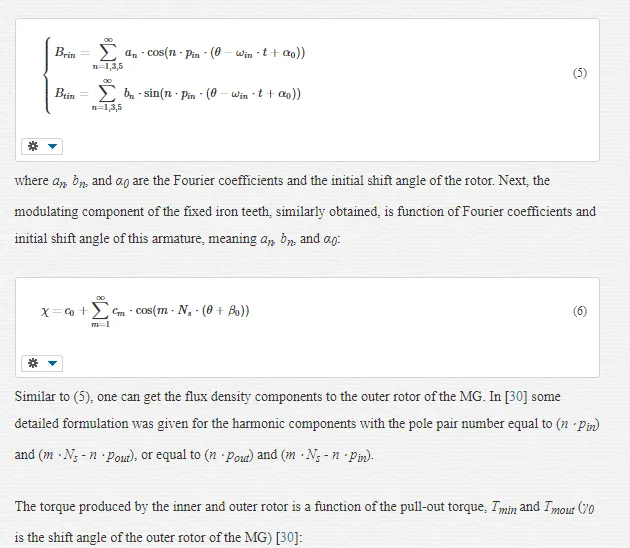Click gear icon under equation (5)
Viewport: 630px width, 548px height.
point(33,146)
